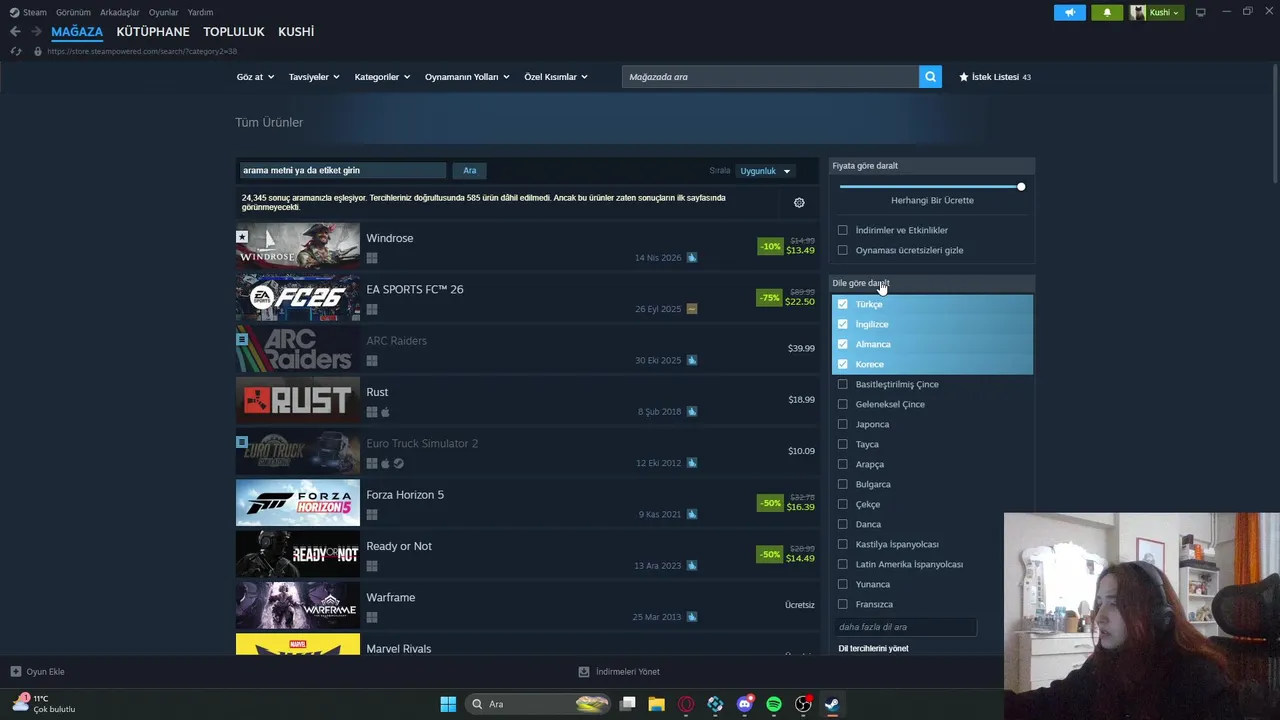Screen dimensions: 1280x720
Task: Open OBS Studio from the taskbar
Action: pos(803,704)
